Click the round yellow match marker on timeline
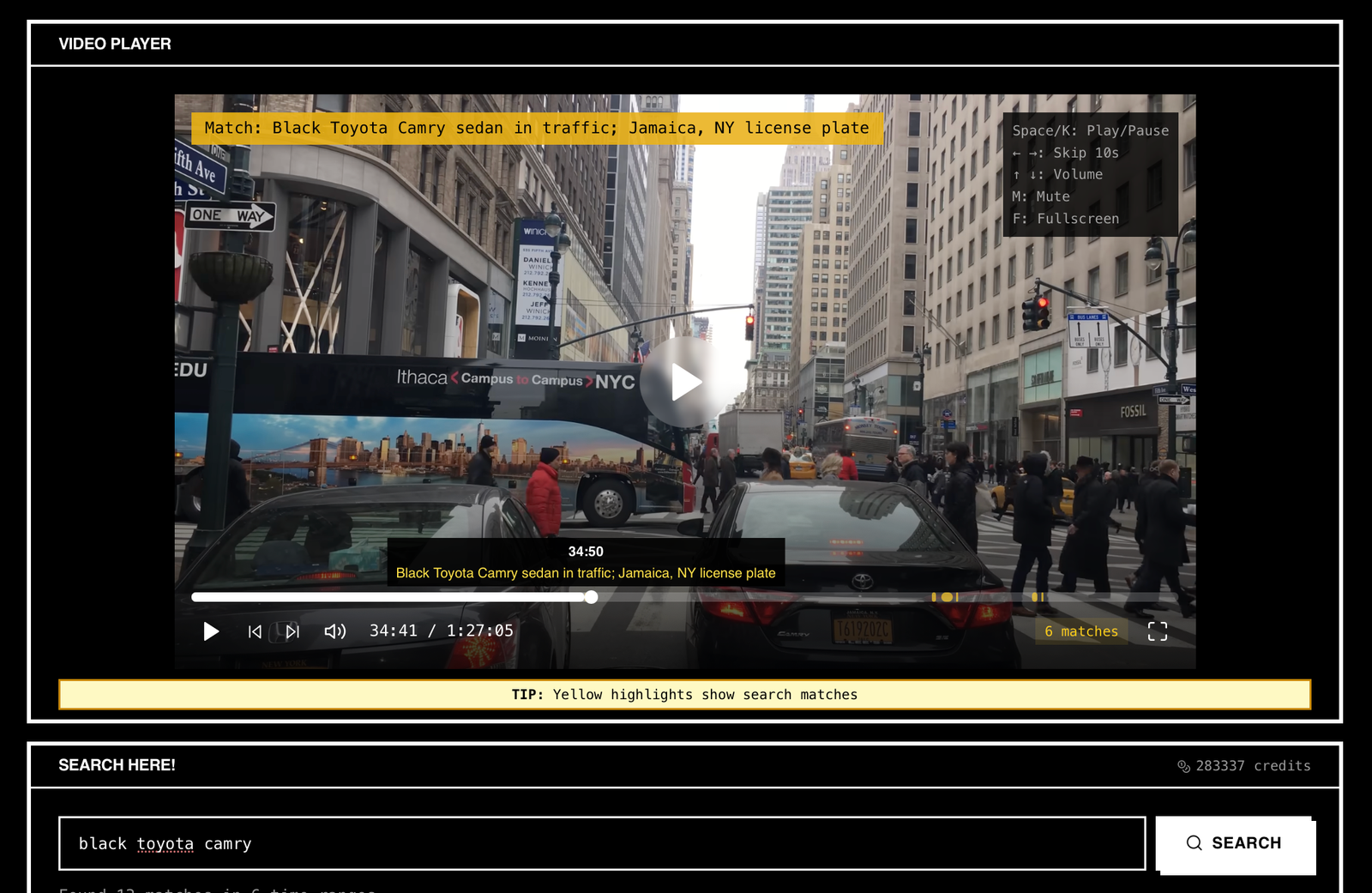Image resolution: width=1372 pixels, height=893 pixels. point(946,597)
